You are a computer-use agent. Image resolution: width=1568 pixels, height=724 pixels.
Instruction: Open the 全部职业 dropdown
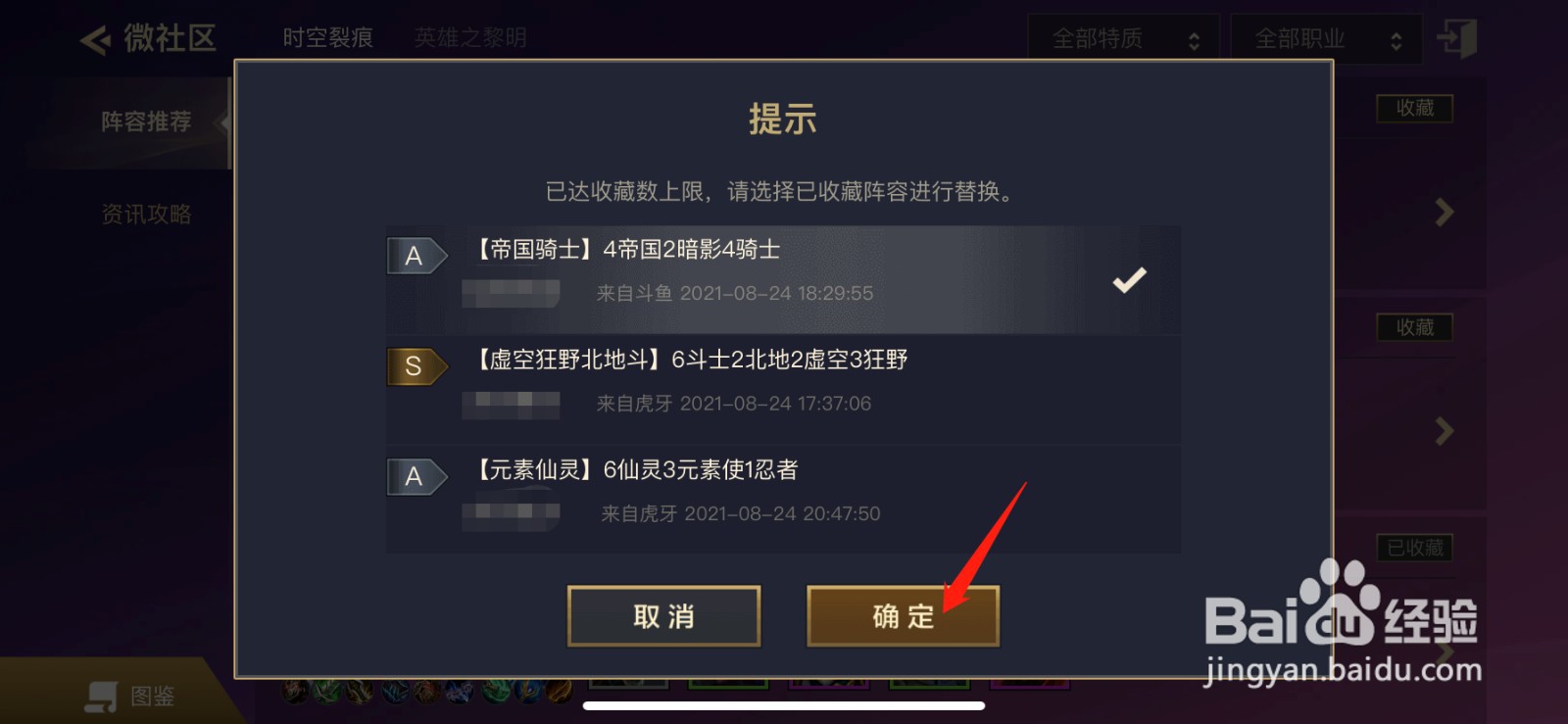pyautogui.click(x=1326, y=39)
